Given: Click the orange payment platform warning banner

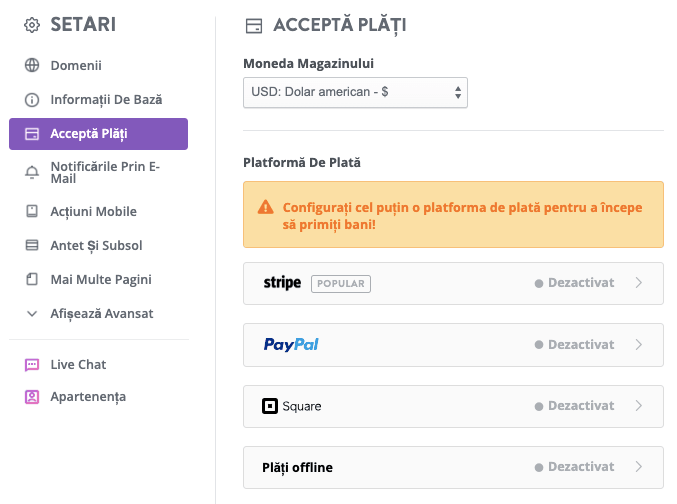Looking at the screenshot, I should (453, 215).
